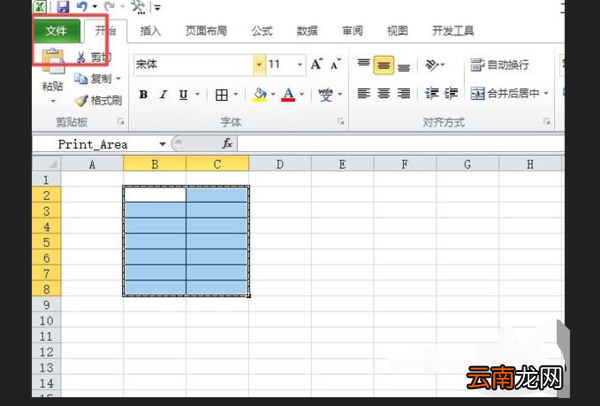Click the align text left icon
Viewport: 600px width, 406px height.
[x=364, y=93]
